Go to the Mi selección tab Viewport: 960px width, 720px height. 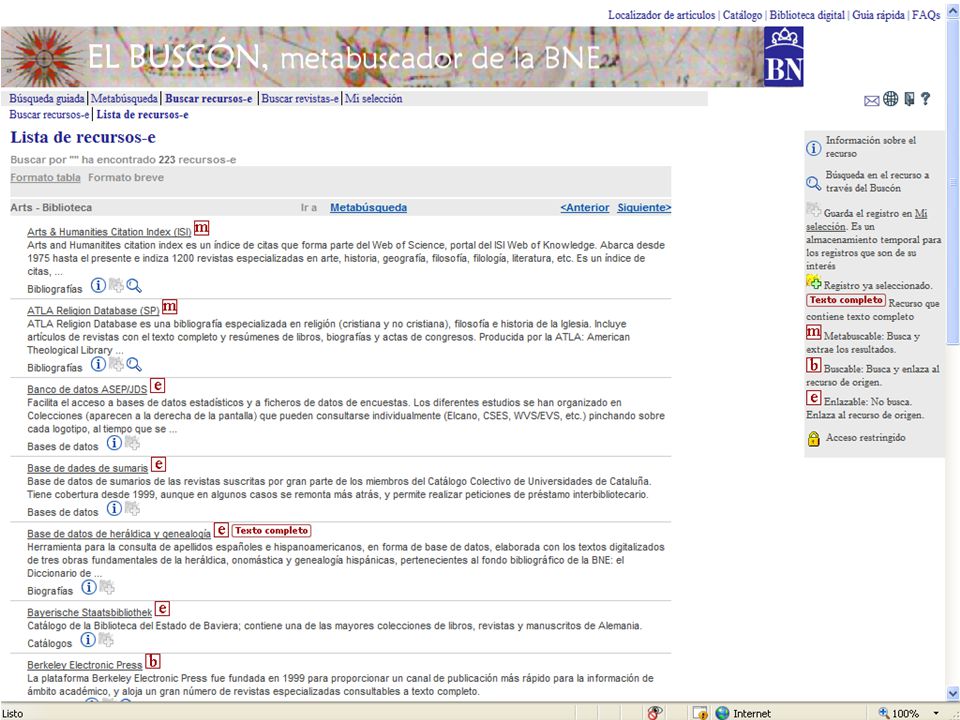pyautogui.click(x=373, y=99)
